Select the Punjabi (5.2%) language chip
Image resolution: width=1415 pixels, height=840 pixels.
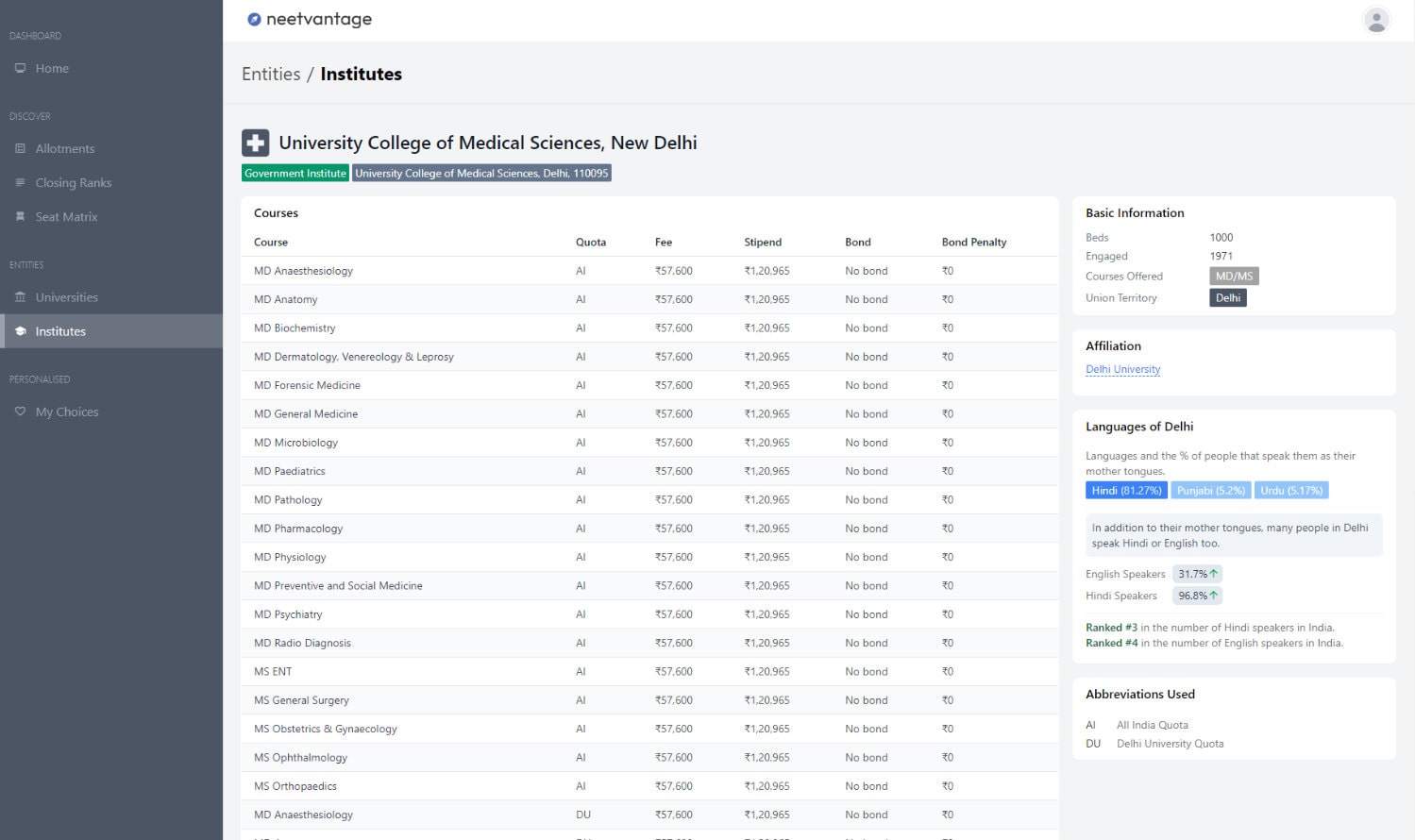point(1210,490)
